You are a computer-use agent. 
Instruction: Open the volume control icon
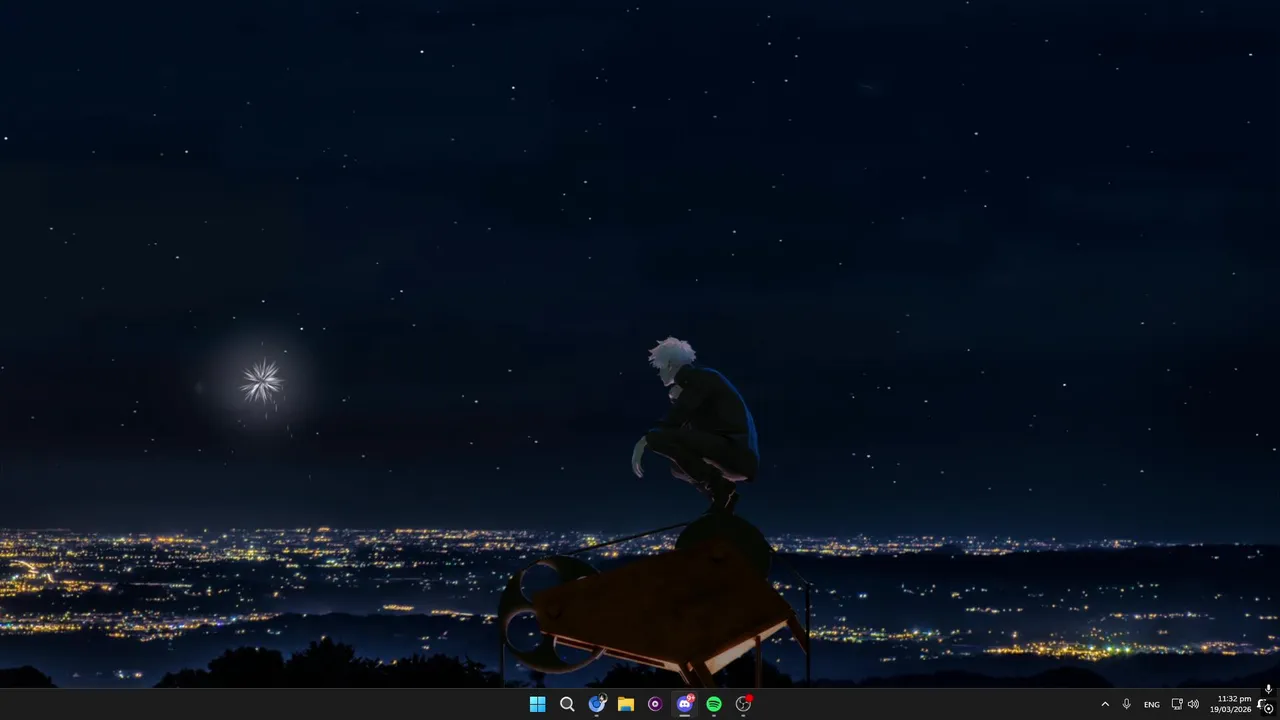tap(1193, 704)
